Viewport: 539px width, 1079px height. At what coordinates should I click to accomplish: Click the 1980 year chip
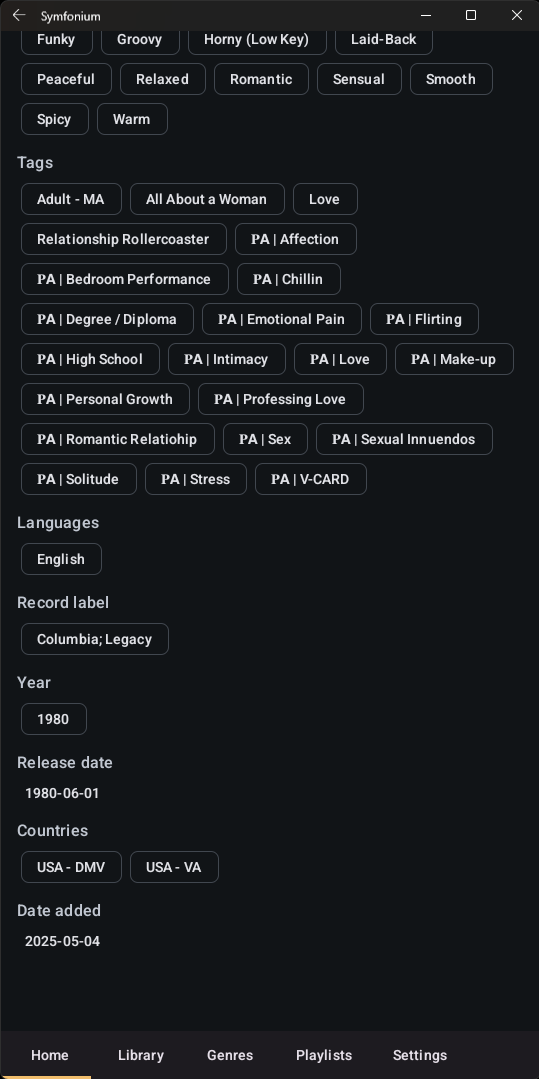(53, 719)
